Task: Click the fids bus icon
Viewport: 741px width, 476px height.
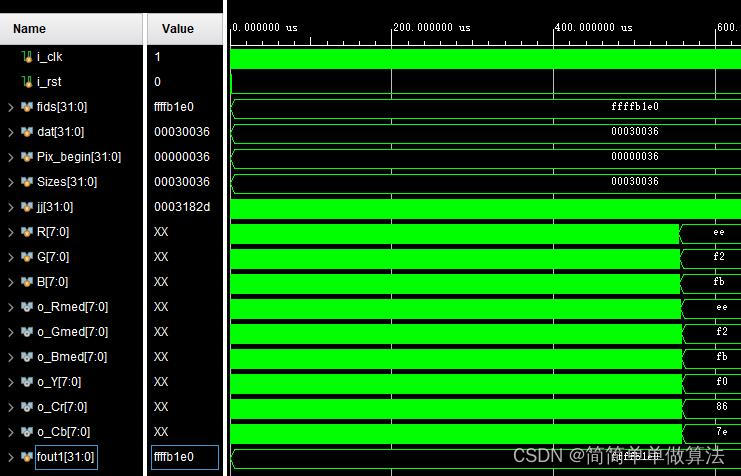Action: (x=27, y=107)
